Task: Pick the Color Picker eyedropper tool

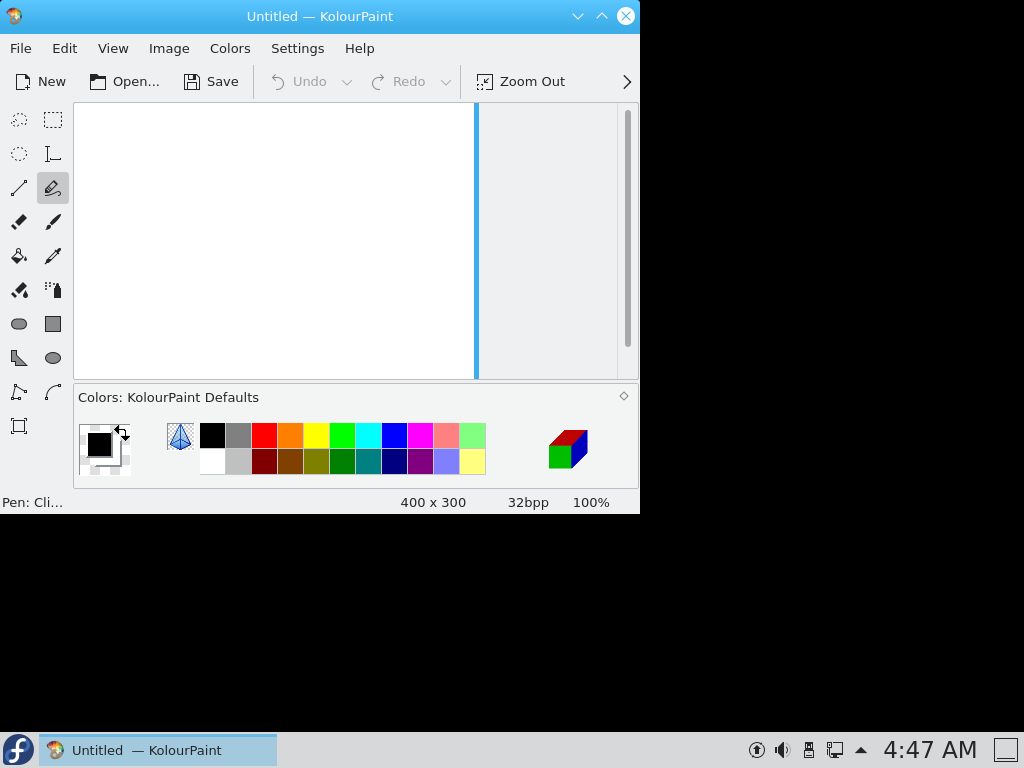Action: click(x=53, y=256)
